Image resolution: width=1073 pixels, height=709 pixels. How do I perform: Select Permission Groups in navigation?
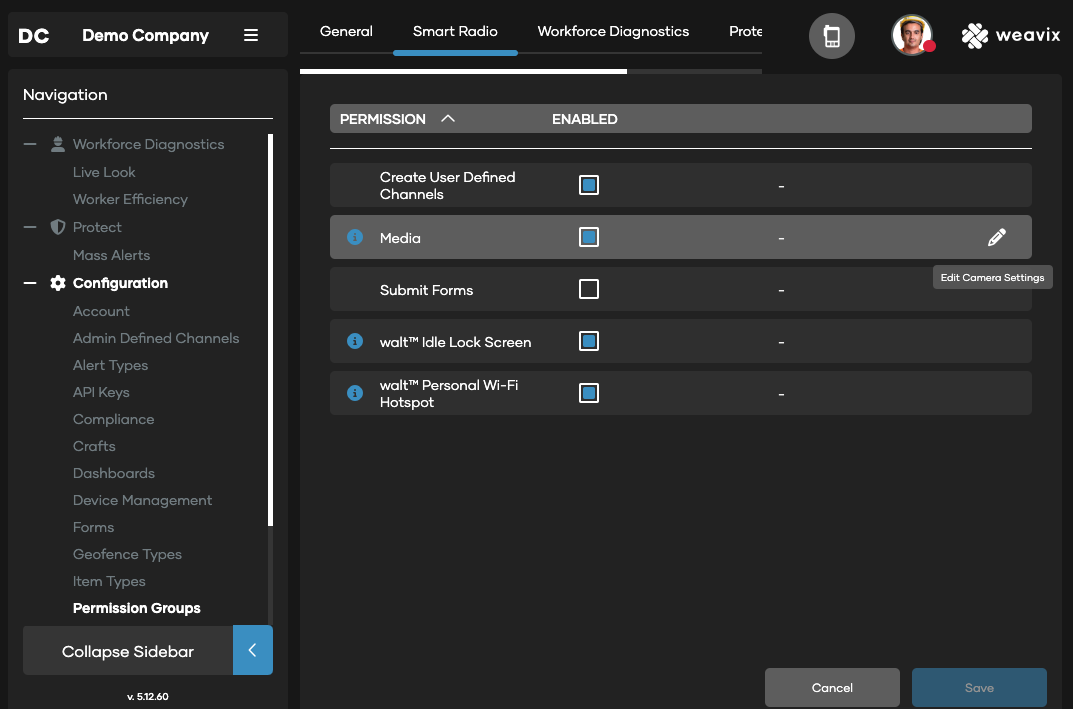pos(137,608)
